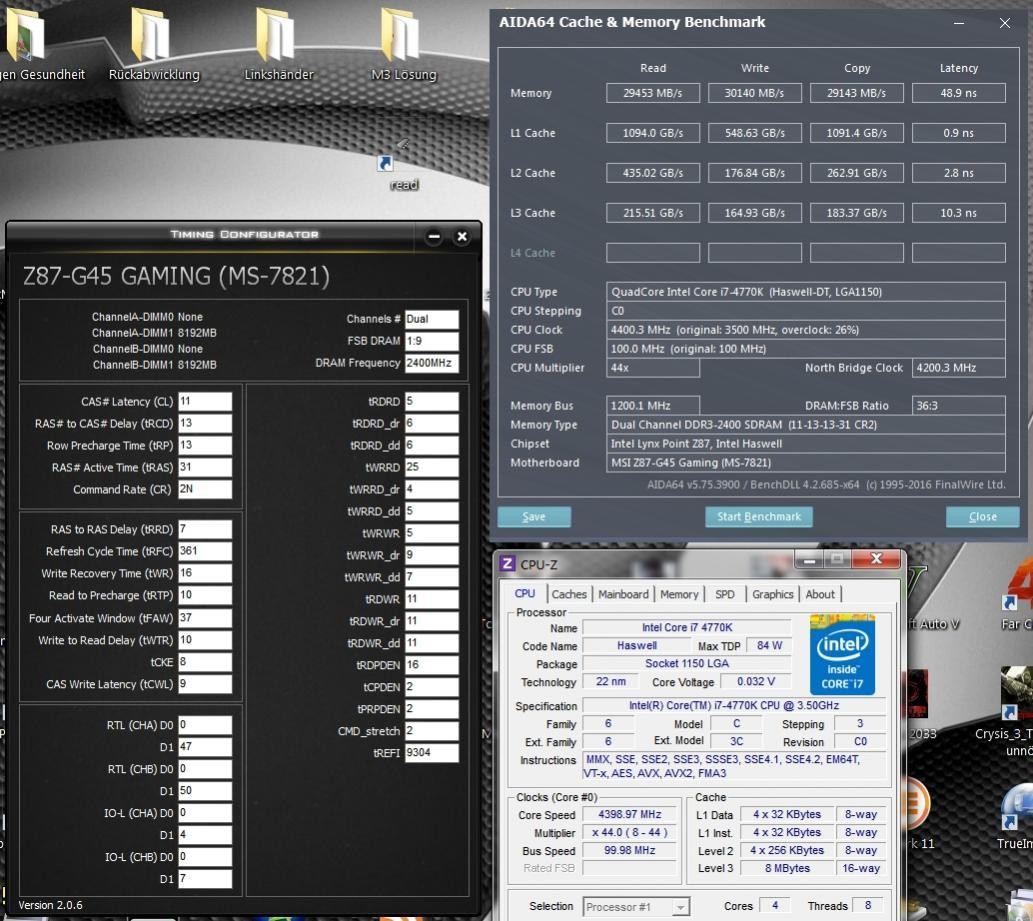Click the Version 2.0.6 label
Screen dimensions: 1033x921
tap(51, 905)
